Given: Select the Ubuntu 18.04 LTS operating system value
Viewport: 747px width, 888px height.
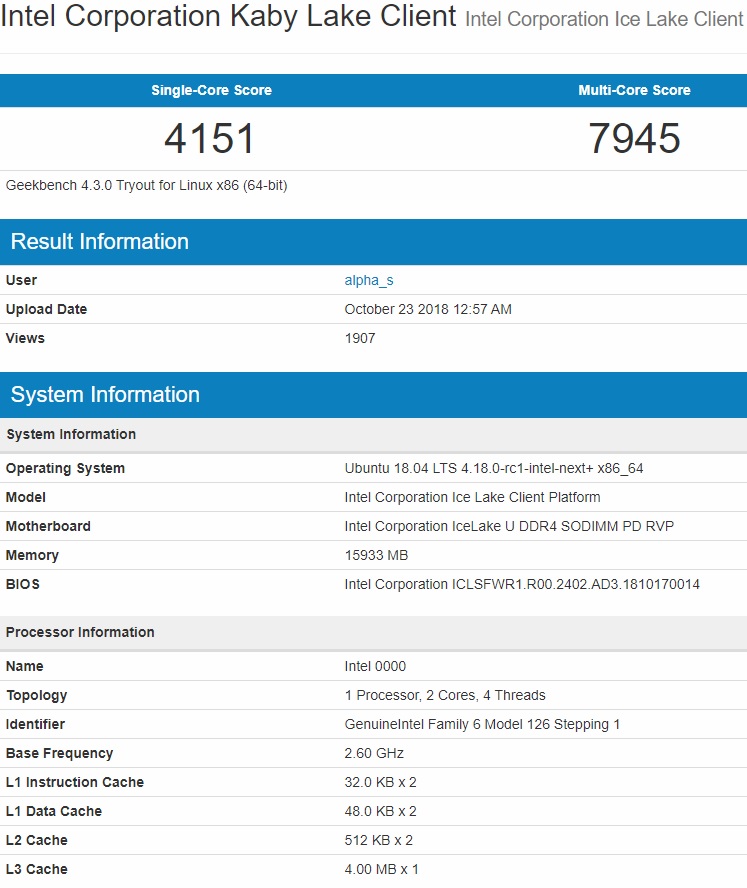Looking at the screenshot, I should click(x=494, y=468).
